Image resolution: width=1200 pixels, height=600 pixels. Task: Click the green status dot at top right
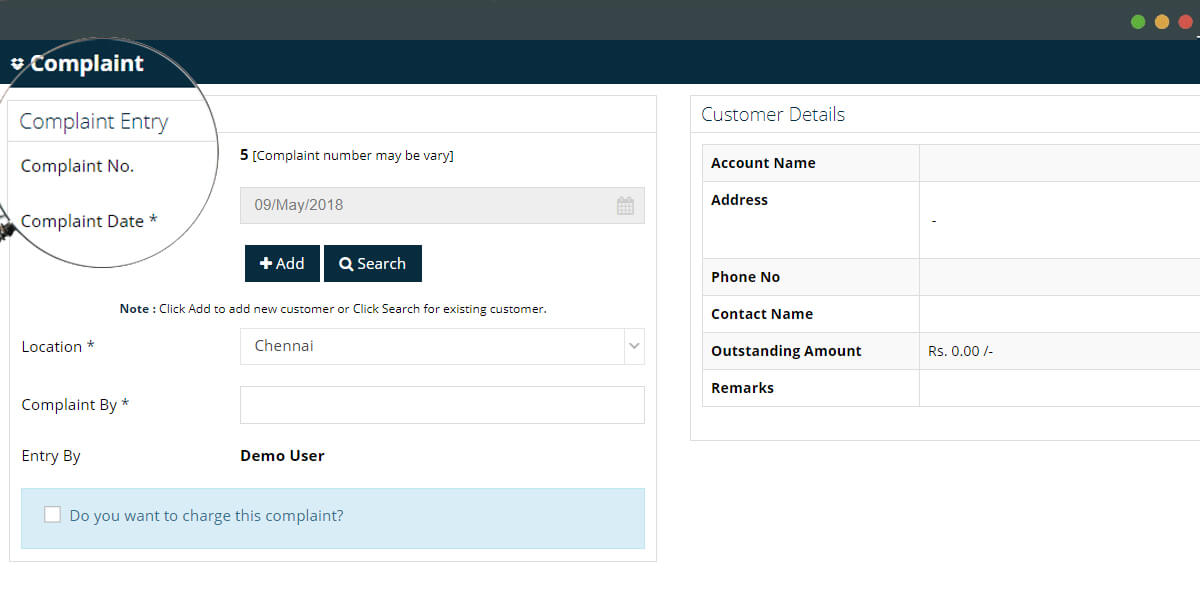1138,21
